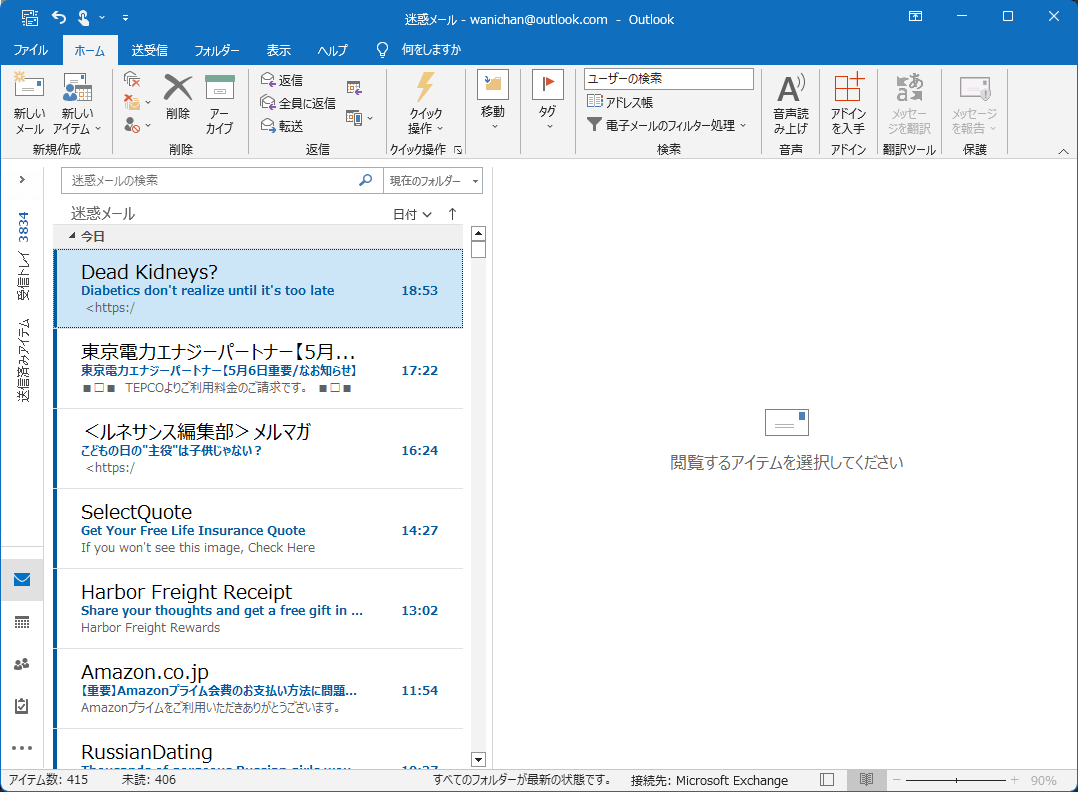The image size is (1078, 792).
Task: Switch to normal view in status bar
Action: tap(827, 780)
